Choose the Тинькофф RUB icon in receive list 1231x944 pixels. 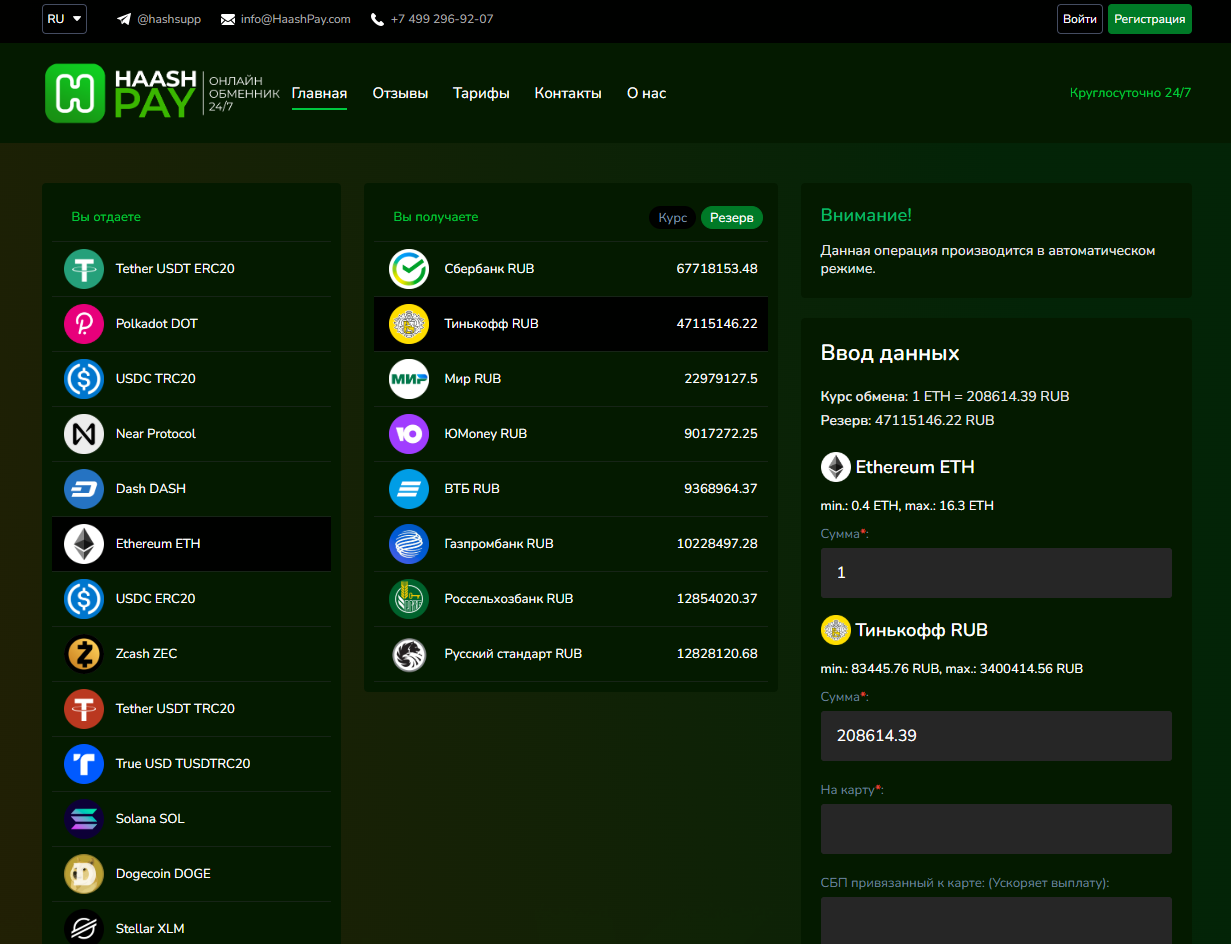(x=409, y=324)
